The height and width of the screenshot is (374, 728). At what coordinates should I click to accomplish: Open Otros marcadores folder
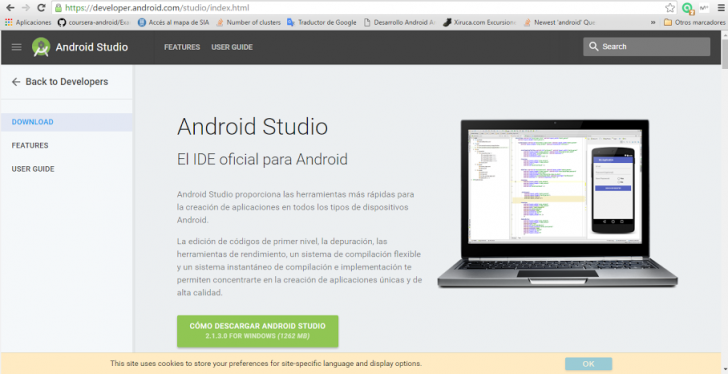695,22
